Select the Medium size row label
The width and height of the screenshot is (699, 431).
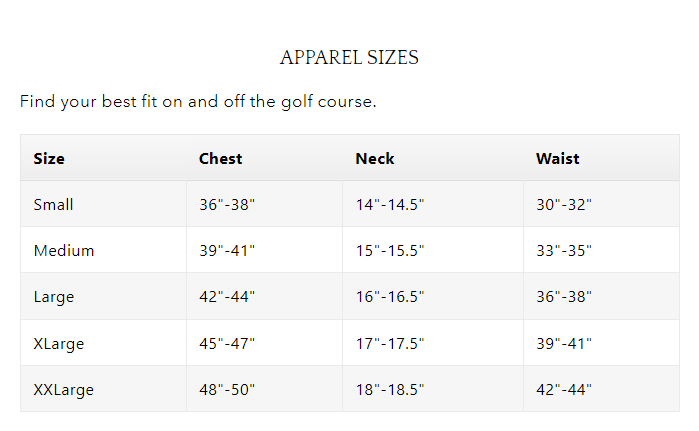pos(63,250)
